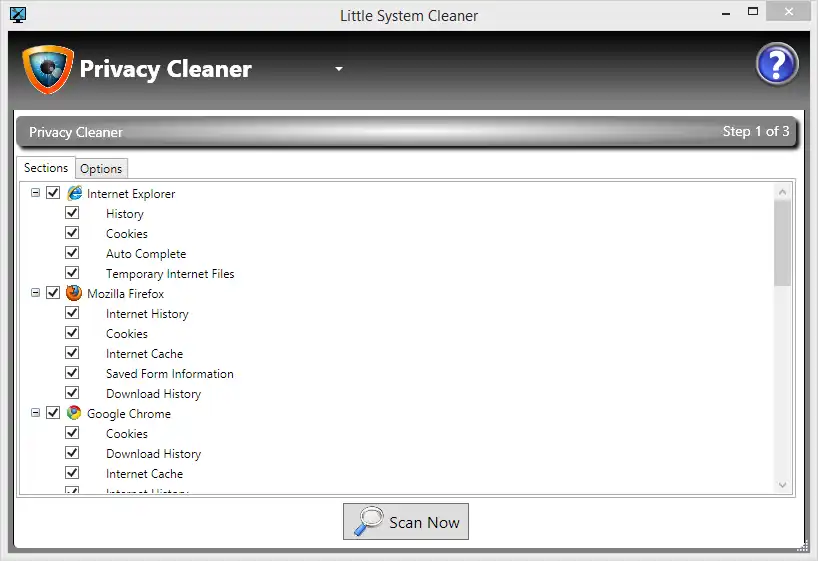Click the scrollbar down arrow
This screenshot has height=561, width=818.
782,485
